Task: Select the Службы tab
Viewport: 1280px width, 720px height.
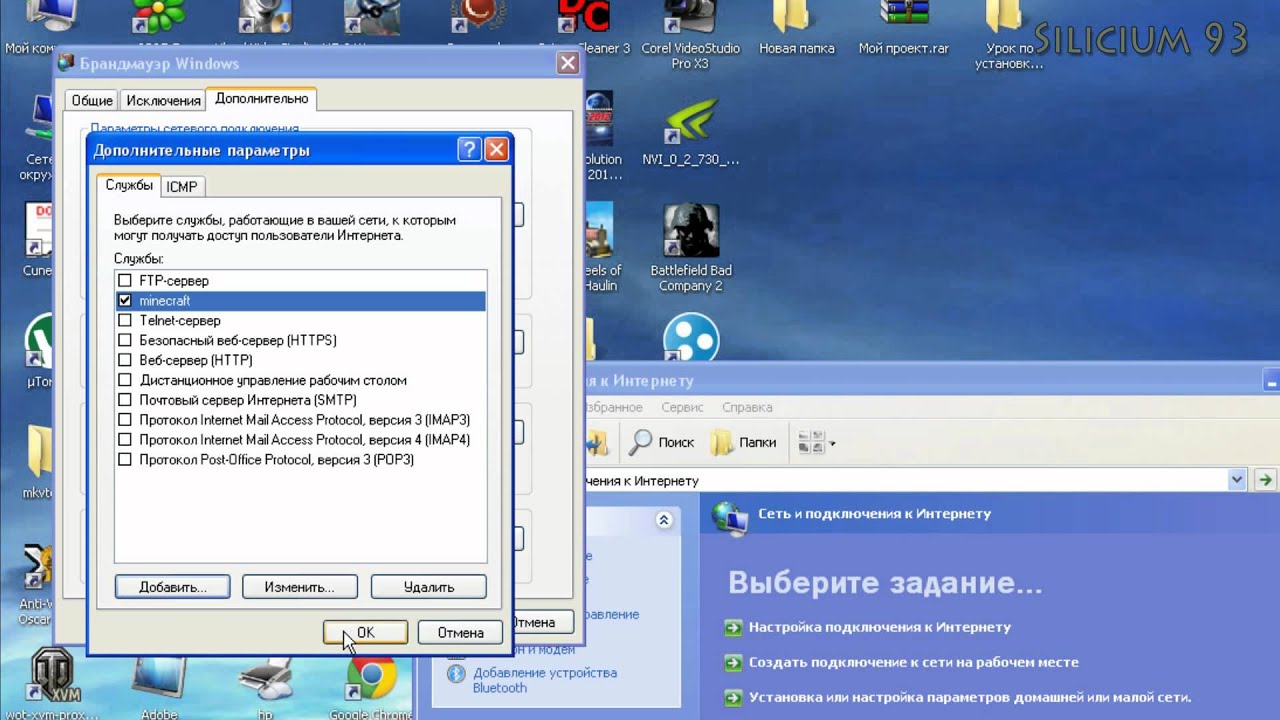Action: tap(129, 185)
